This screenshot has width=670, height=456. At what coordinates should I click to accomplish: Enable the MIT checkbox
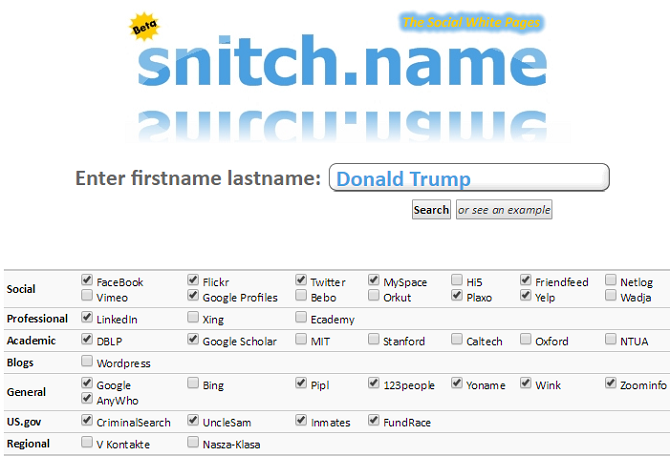click(301, 339)
